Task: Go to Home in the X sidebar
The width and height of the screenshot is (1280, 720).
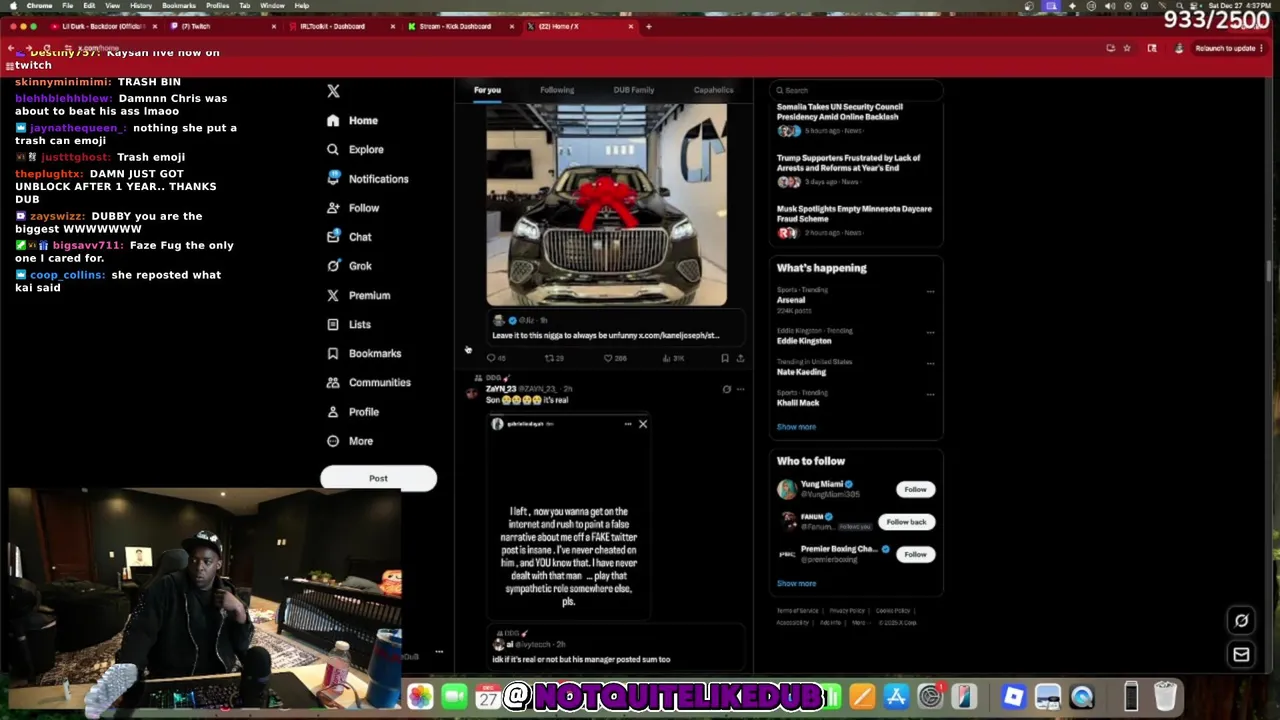Action: click(352, 120)
